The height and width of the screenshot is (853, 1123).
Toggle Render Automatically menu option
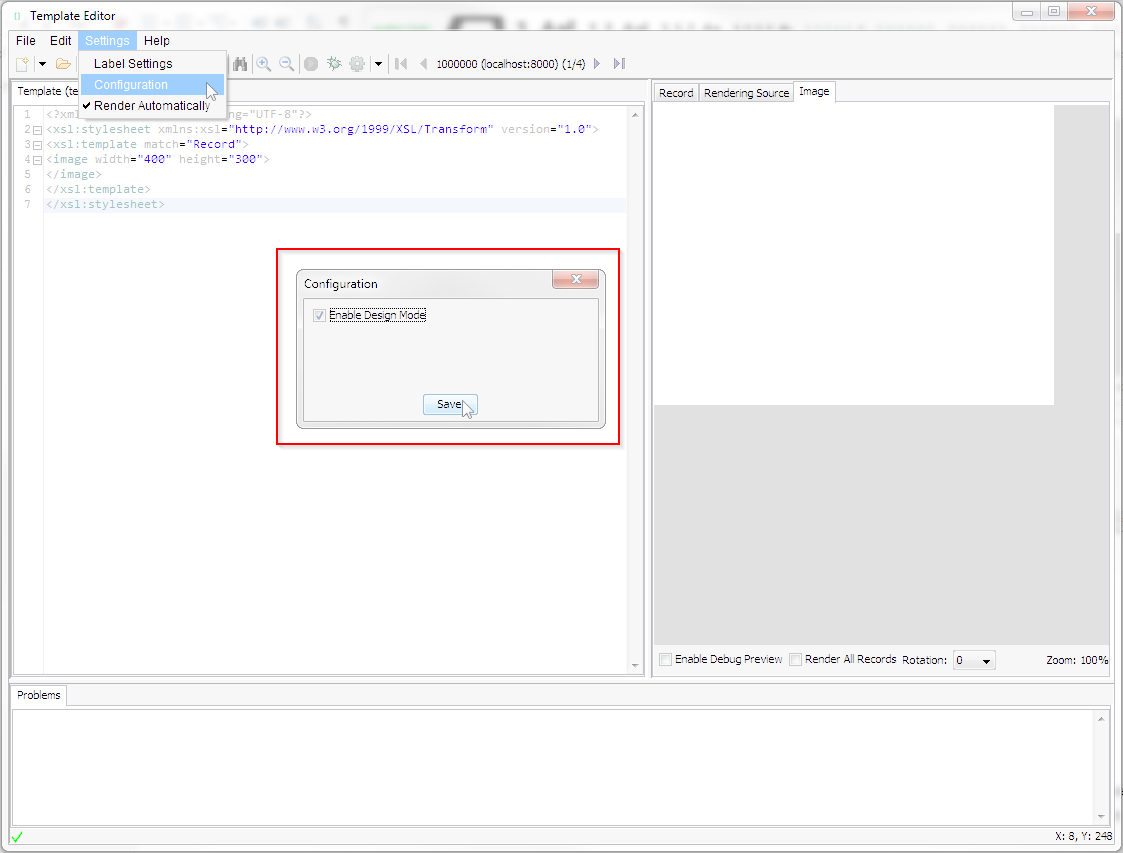(x=153, y=105)
